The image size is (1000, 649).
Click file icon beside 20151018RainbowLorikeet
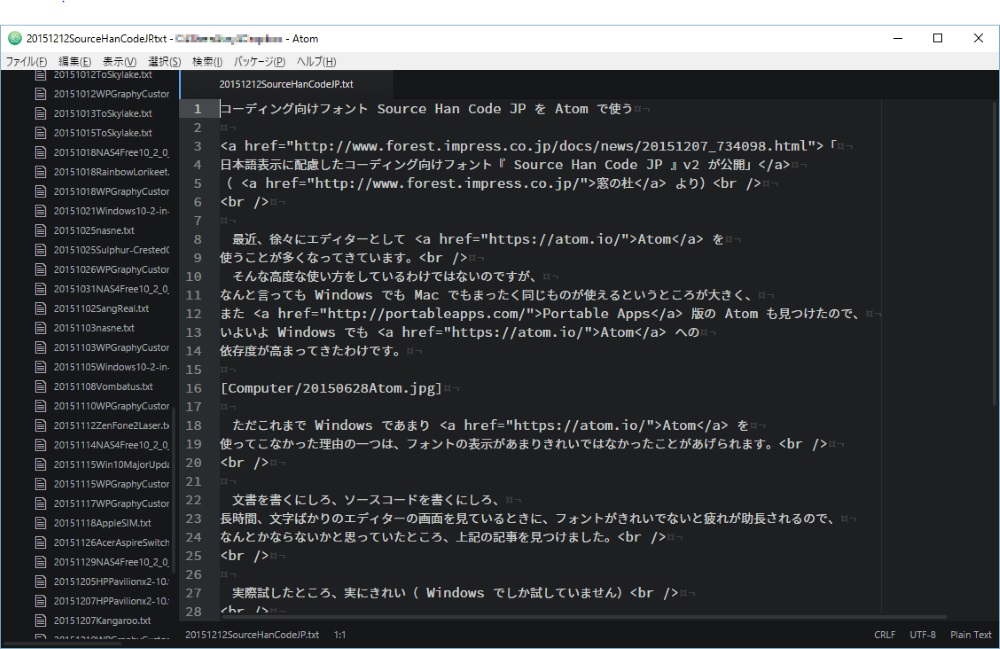coord(41,171)
